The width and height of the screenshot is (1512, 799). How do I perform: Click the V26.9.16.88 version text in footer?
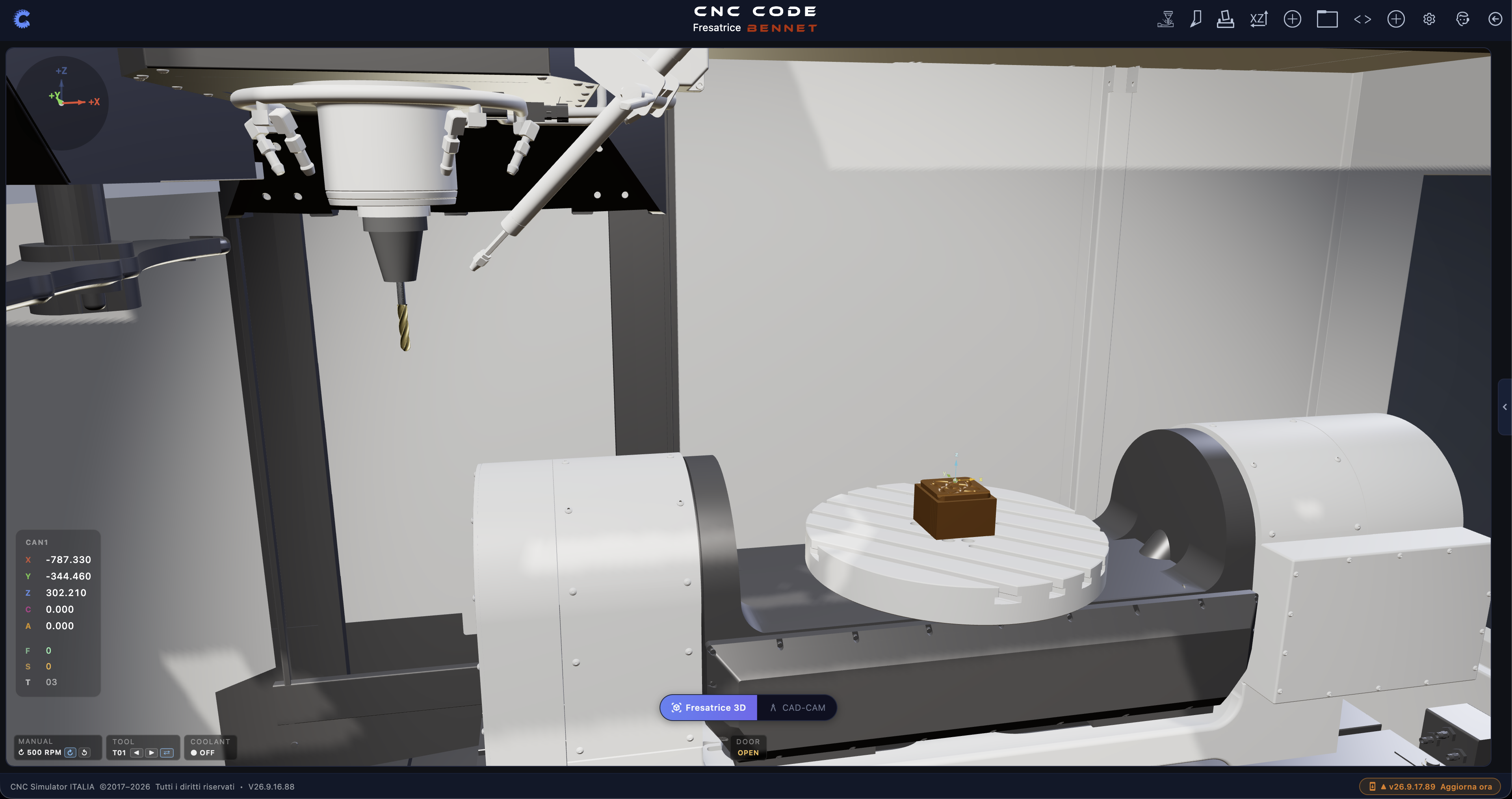tap(271, 787)
